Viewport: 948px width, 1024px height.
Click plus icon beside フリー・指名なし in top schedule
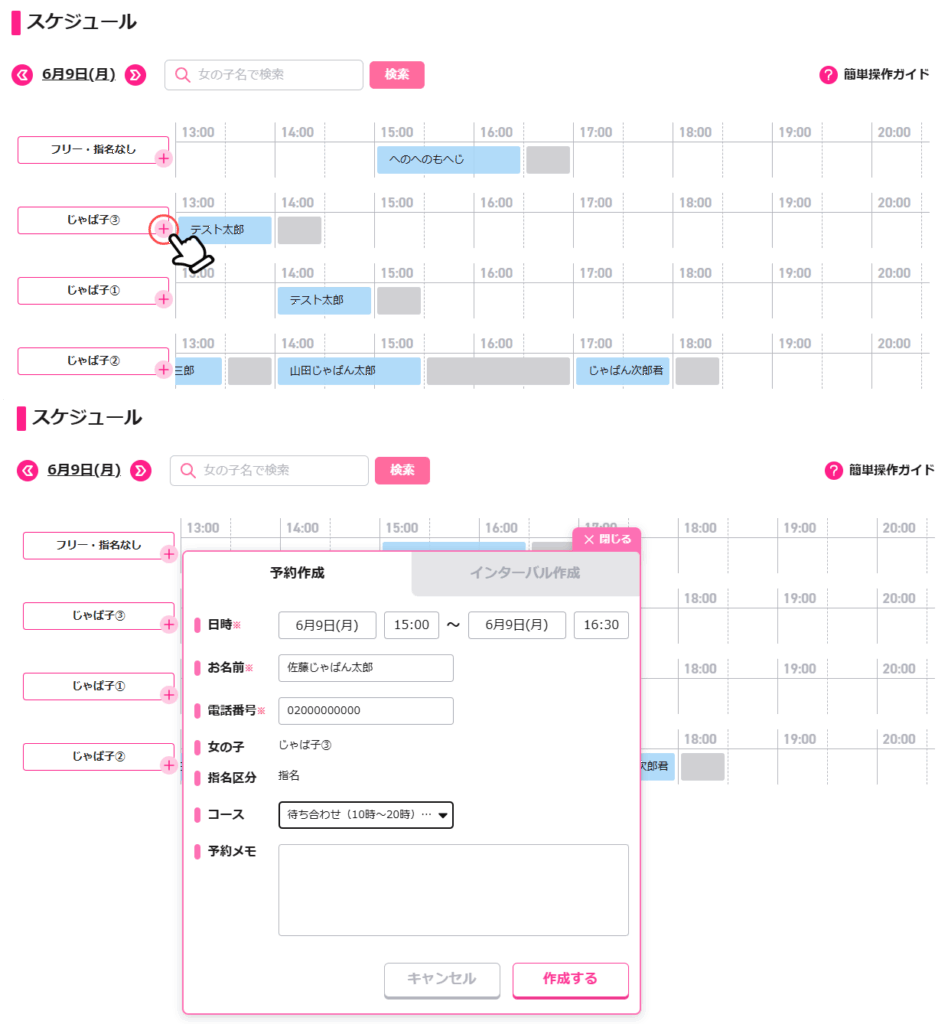pyautogui.click(x=163, y=159)
